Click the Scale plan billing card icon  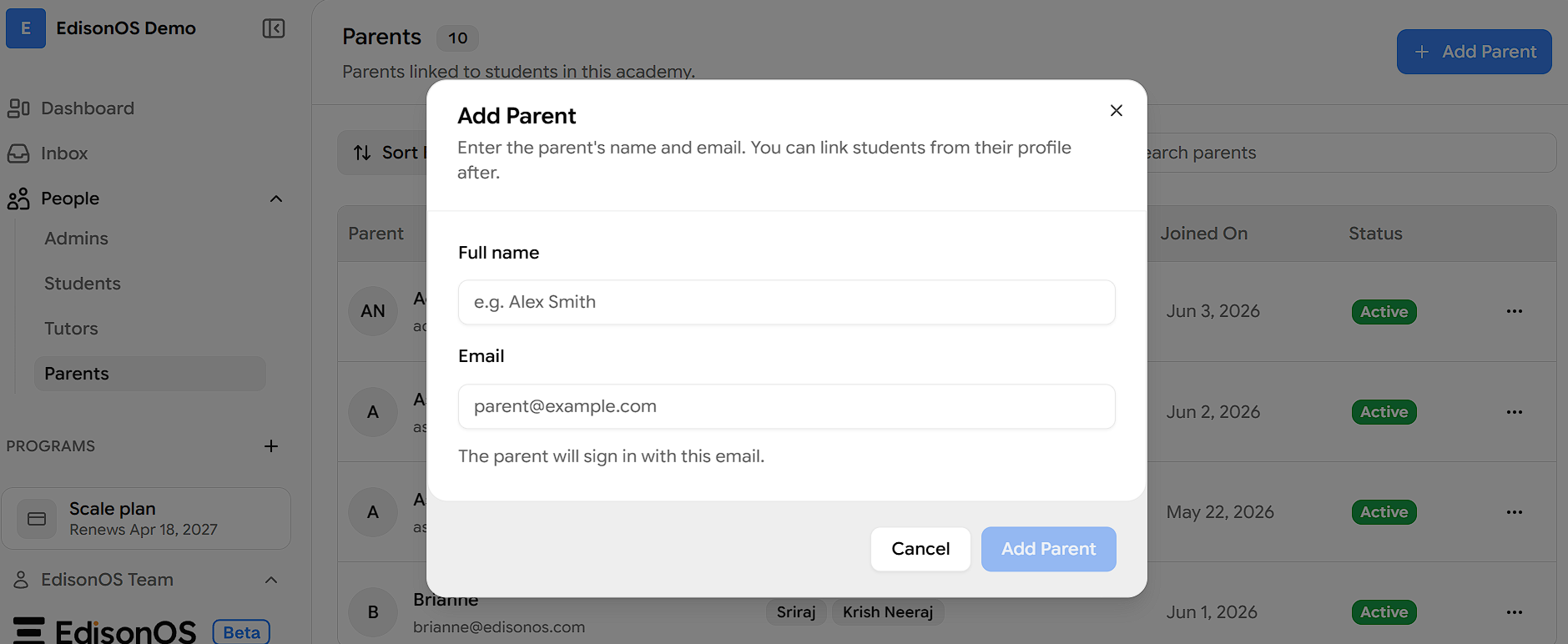point(37,519)
